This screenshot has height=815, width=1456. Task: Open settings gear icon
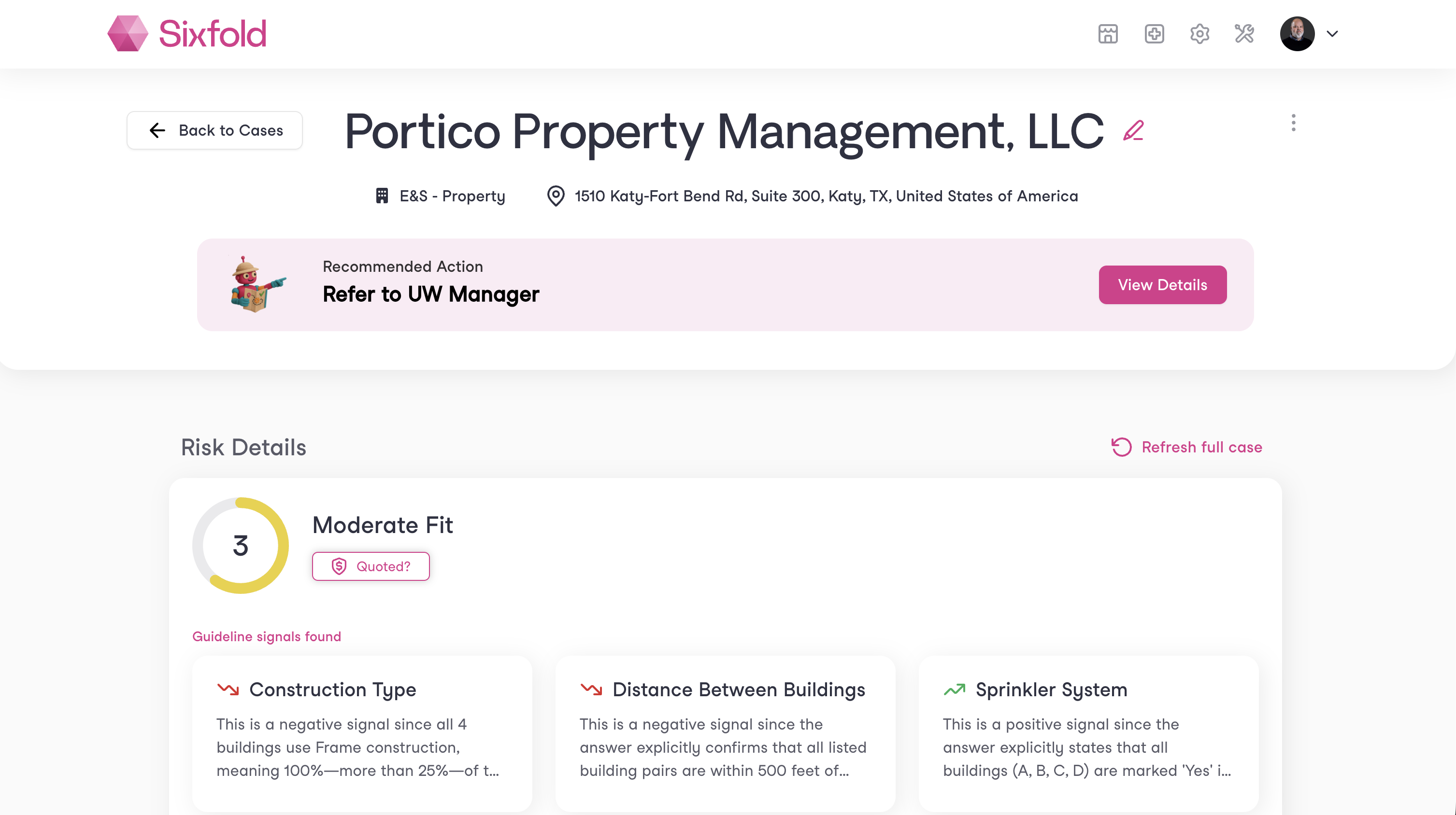pyautogui.click(x=1199, y=34)
